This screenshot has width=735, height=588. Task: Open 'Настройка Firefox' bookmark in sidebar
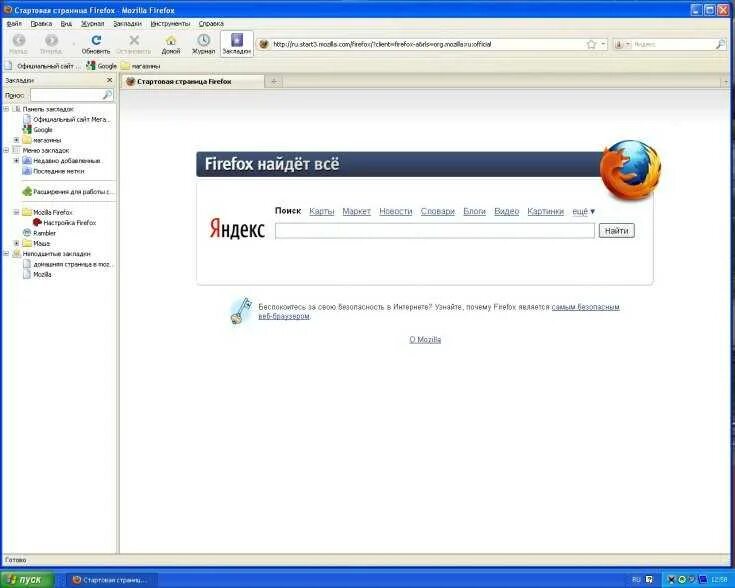pyautogui.click(x=65, y=223)
